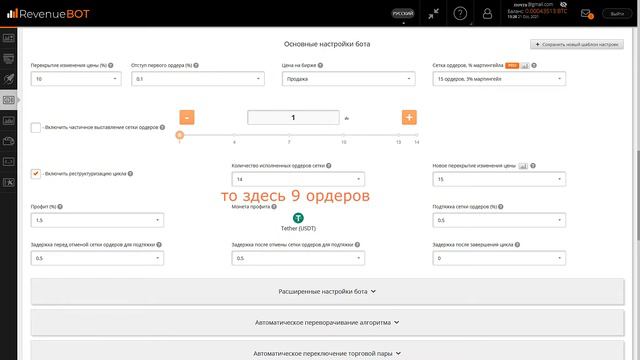Show help for Профит (%)
Screen dimensions: 640x360
[60, 207]
